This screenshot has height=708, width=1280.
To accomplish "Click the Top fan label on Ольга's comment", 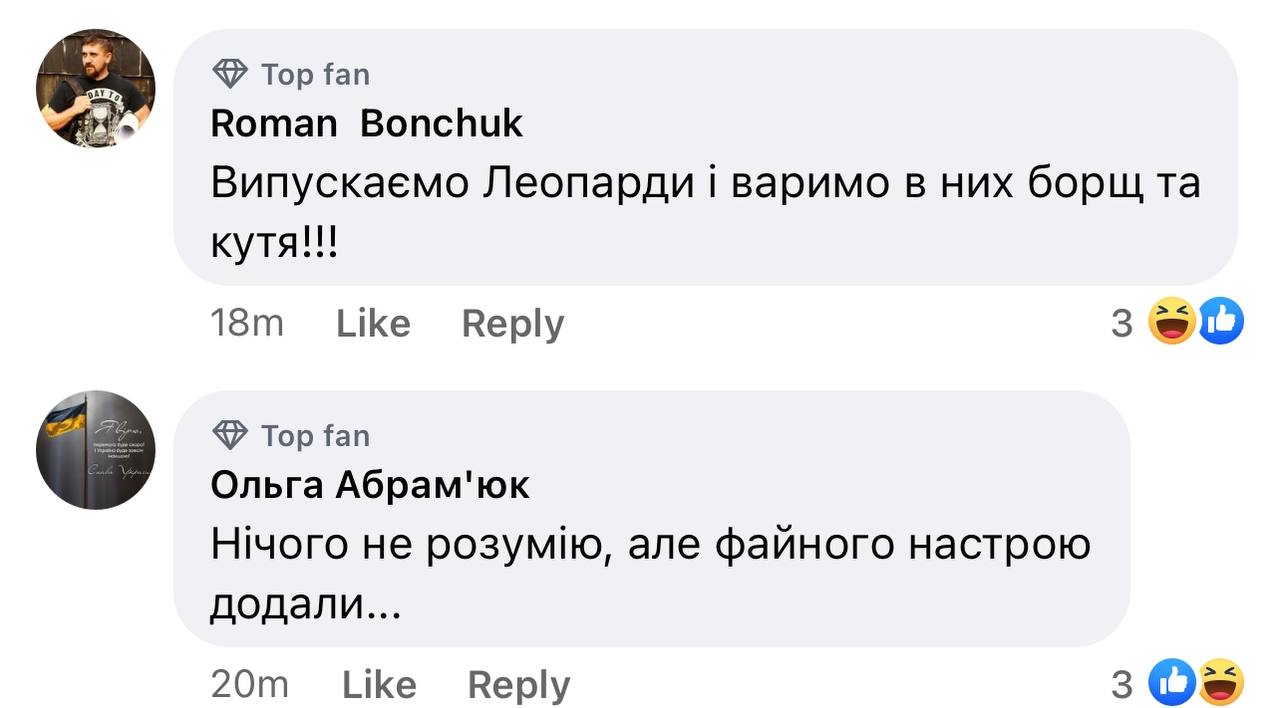I will [x=315, y=436].
